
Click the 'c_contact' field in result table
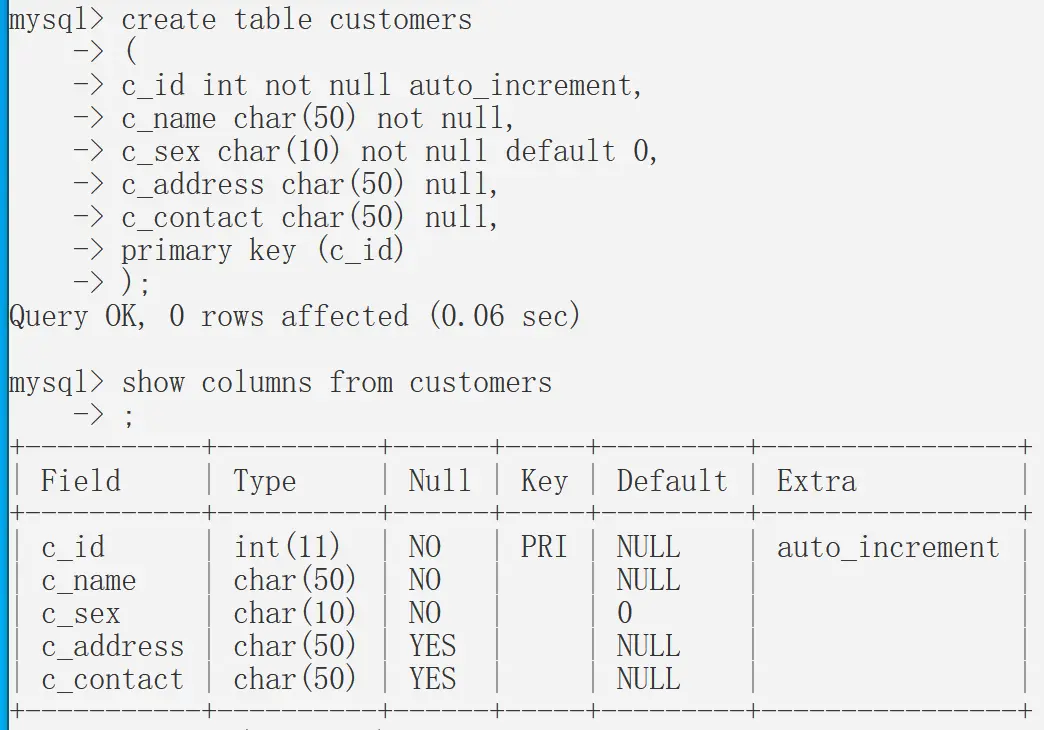click(x=112, y=679)
